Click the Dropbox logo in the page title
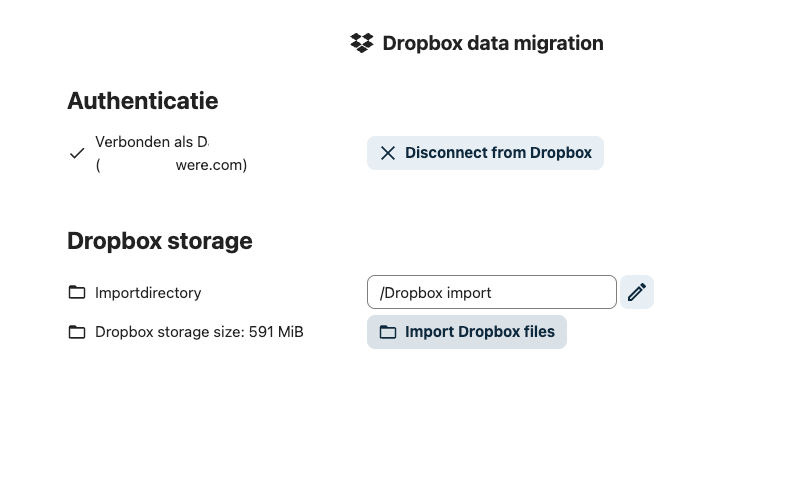Screen dimensions: 787x492 (361, 43)
